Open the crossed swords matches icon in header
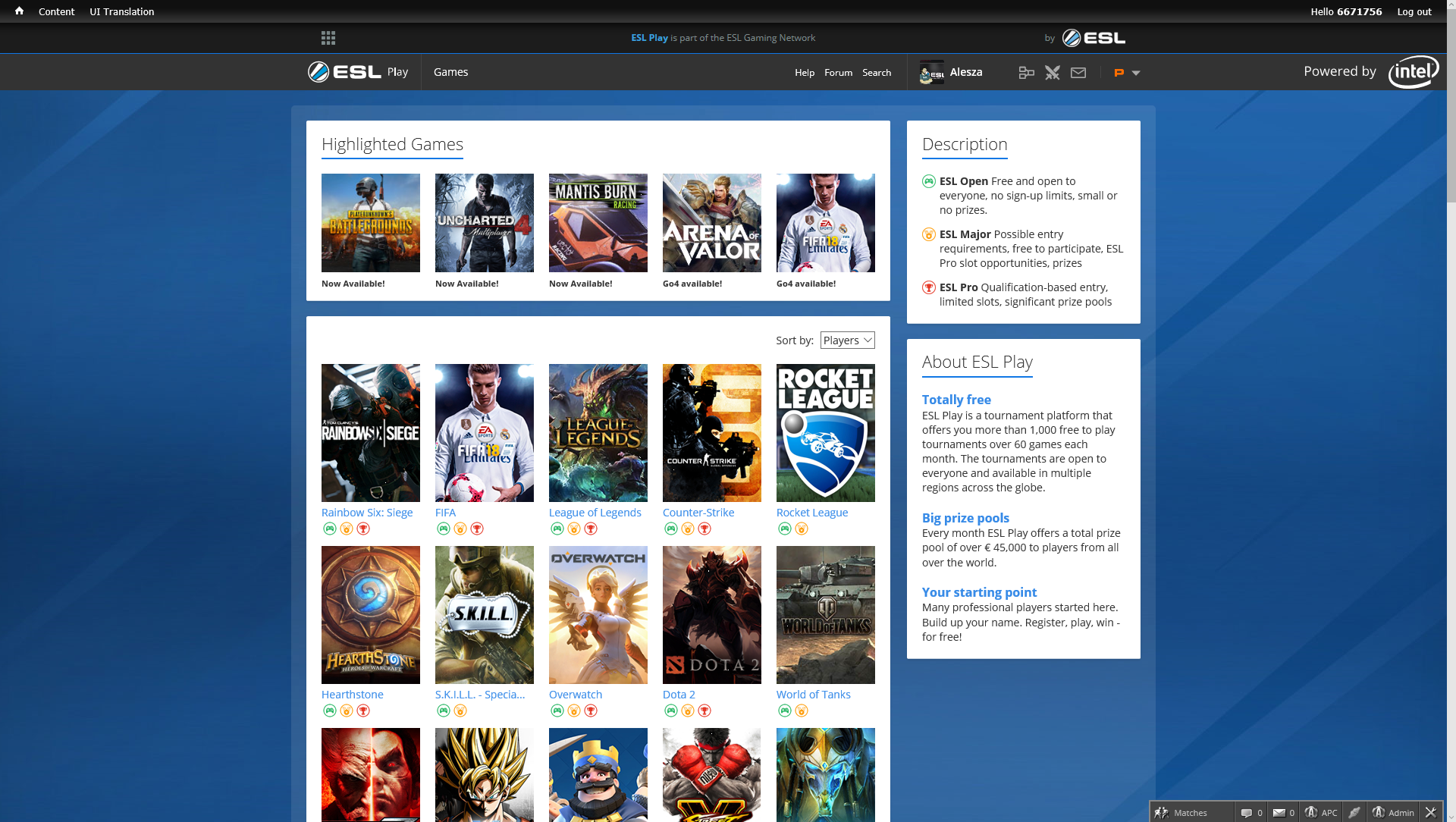Image resolution: width=1456 pixels, height=822 pixels. tap(1053, 73)
